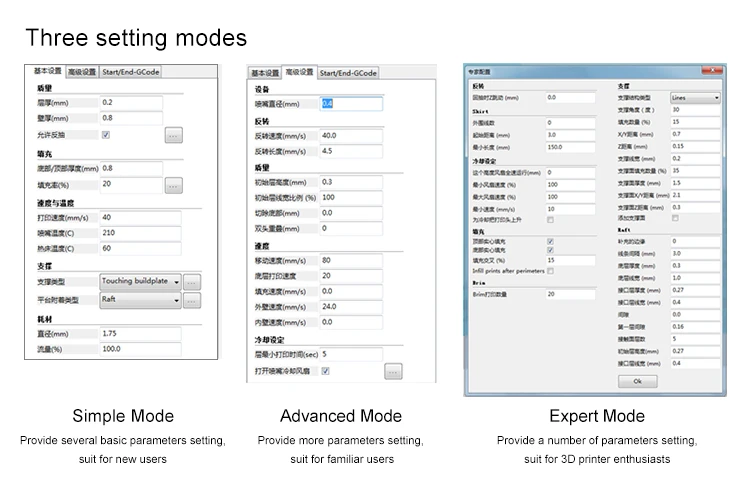Click Expert window field showing 150.0
The height and width of the screenshot is (488, 750).
tap(571, 147)
